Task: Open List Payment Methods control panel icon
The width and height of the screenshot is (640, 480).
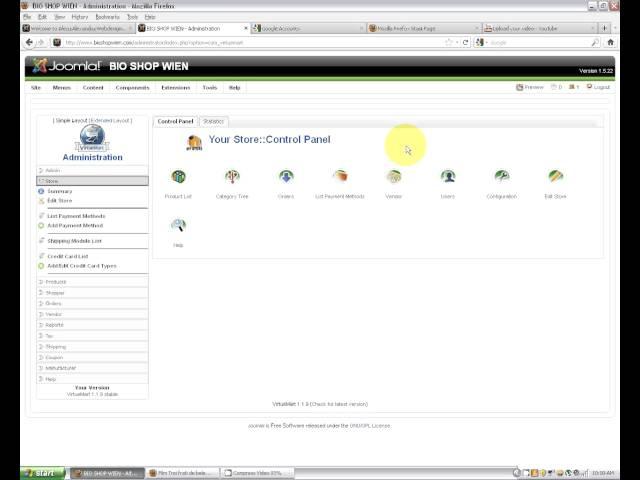Action: 340,176
